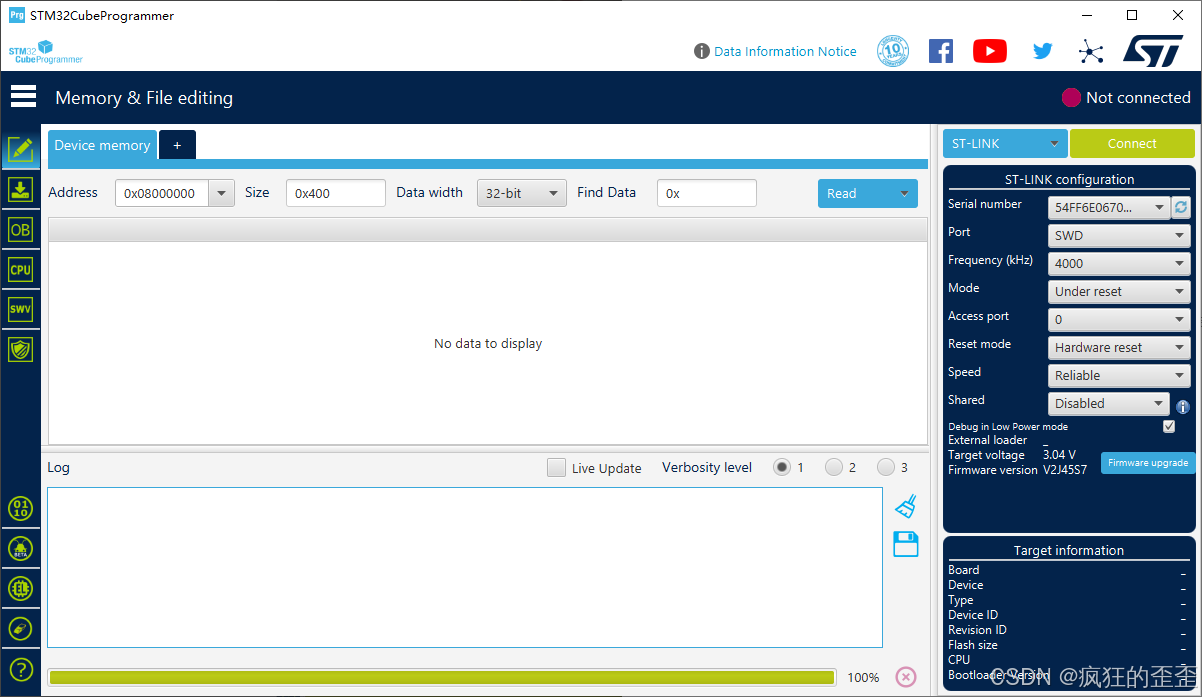Screen dimensions: 1202x697
Task: Open the sidebar icon above Help
Action: pyautogui.click(x=20, y=628)
